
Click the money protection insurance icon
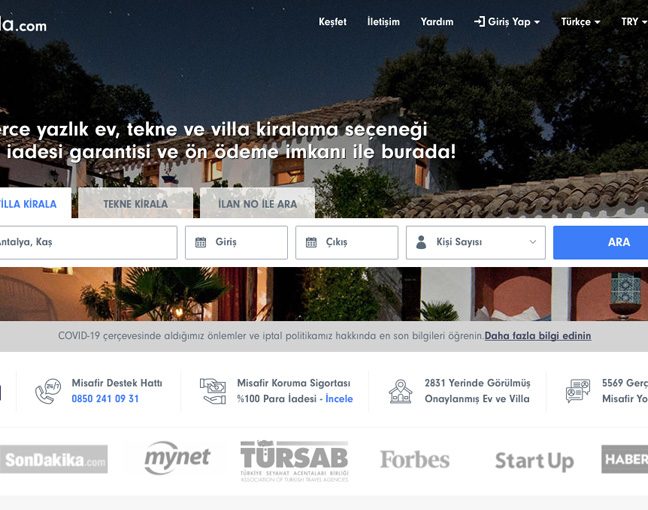point(213,391)
